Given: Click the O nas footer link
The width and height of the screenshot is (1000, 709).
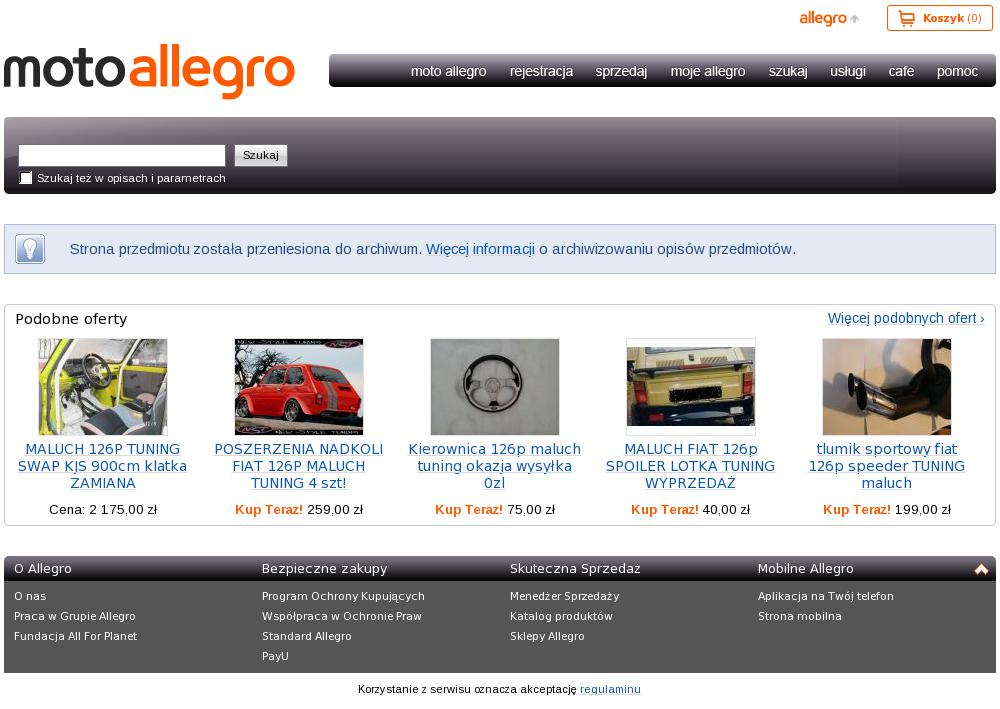Looking at the screenshot, I should pyautogui.click(x=30, y=596).
